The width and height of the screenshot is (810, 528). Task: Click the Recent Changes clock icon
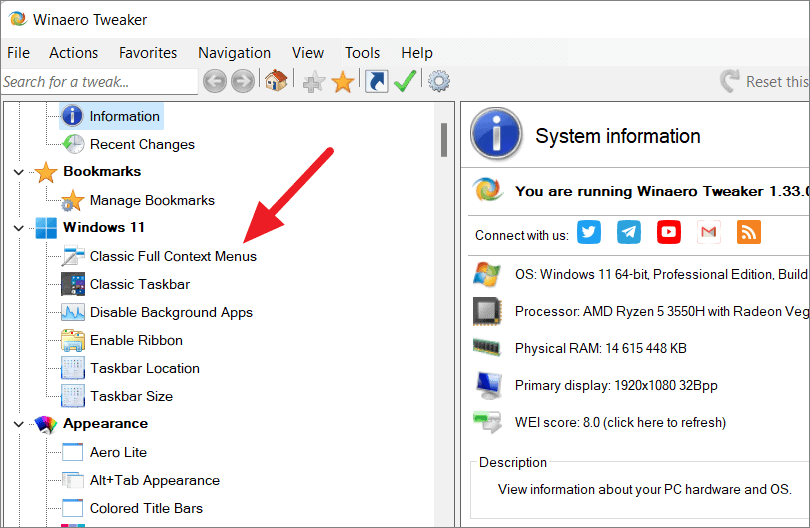(73, 144)
